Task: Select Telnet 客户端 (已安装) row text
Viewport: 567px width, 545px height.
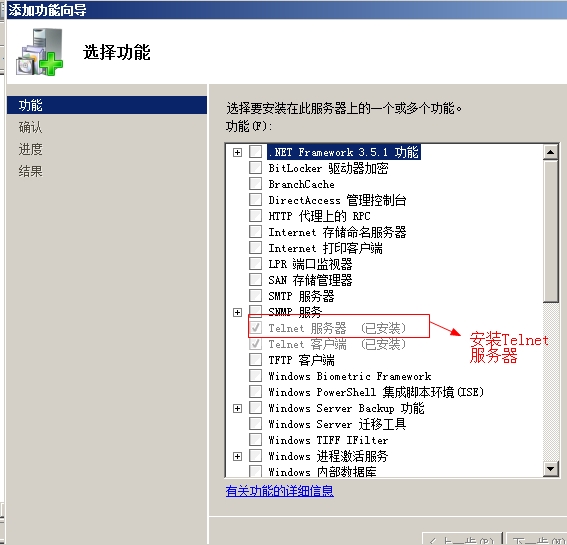Action: point(337,344)
